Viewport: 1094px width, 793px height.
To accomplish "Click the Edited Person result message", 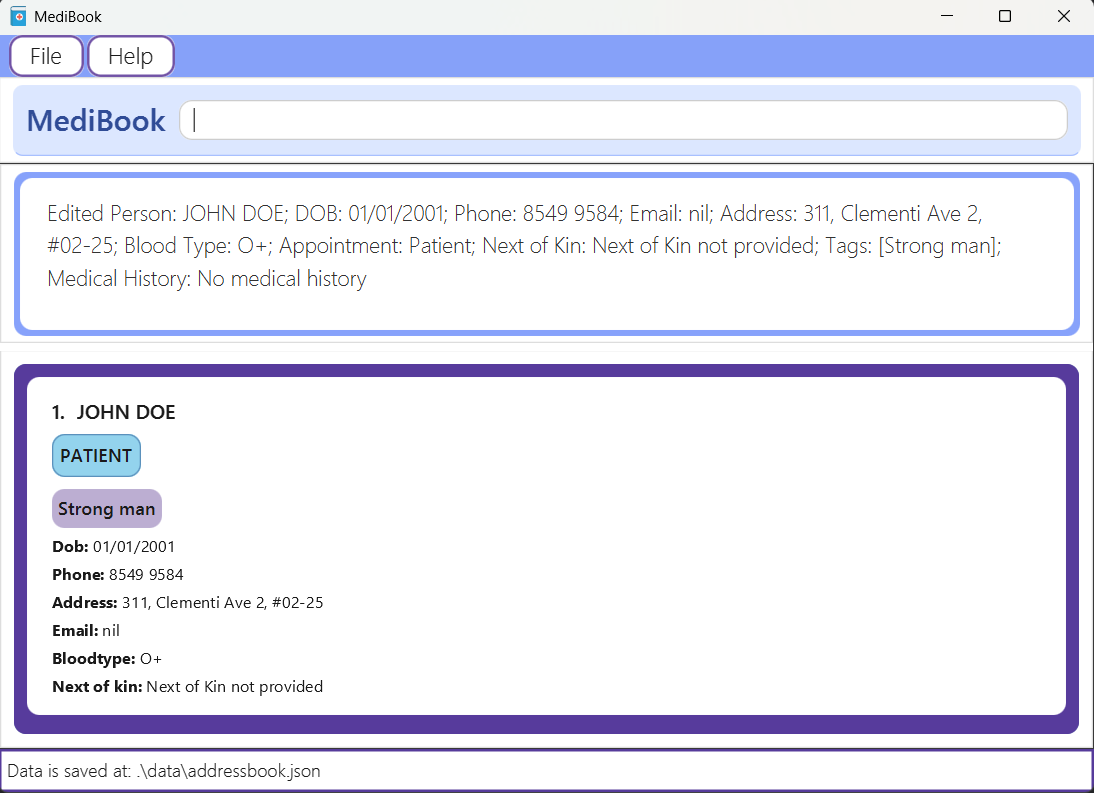I will tap(525, 246).
